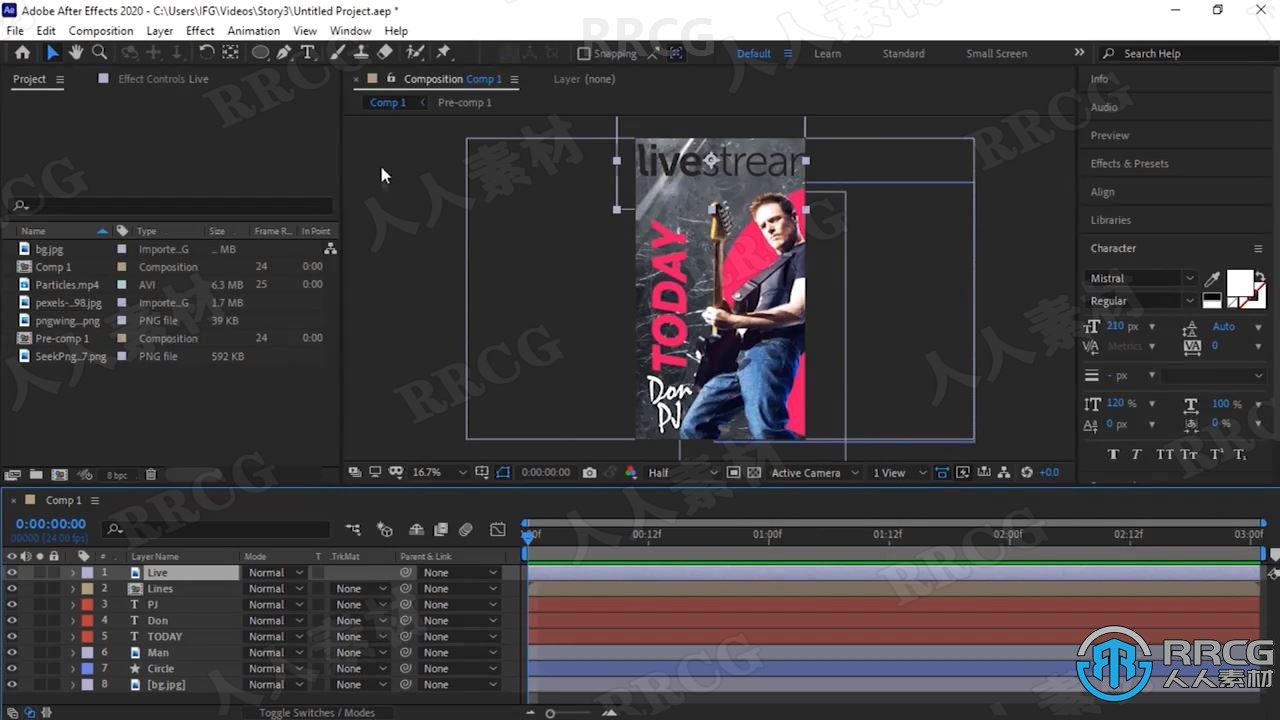
Task: Create new folder in Project panel
Action: click(x=36, y=475)
